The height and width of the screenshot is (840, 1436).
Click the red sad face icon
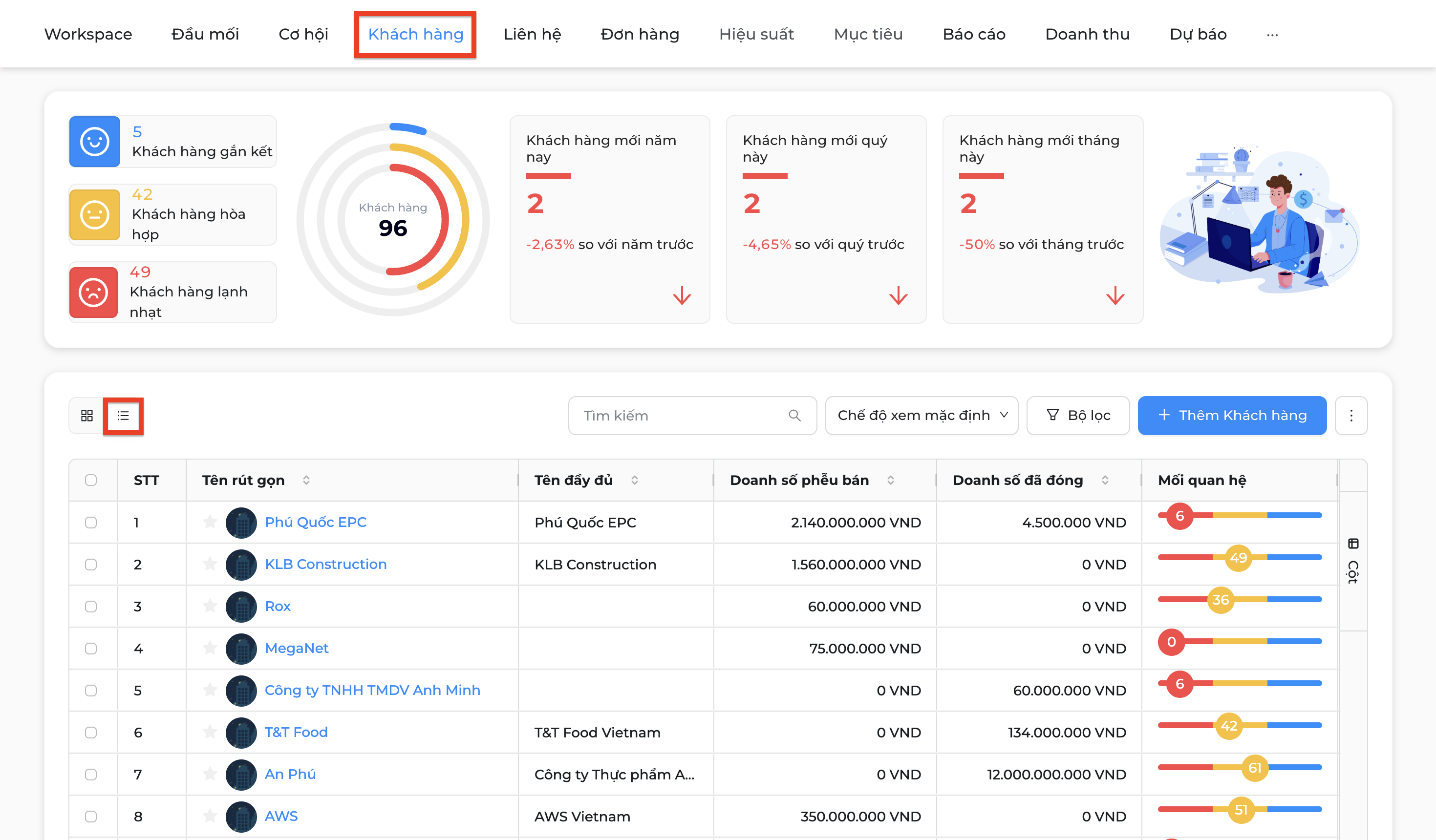tap(93, 292)
